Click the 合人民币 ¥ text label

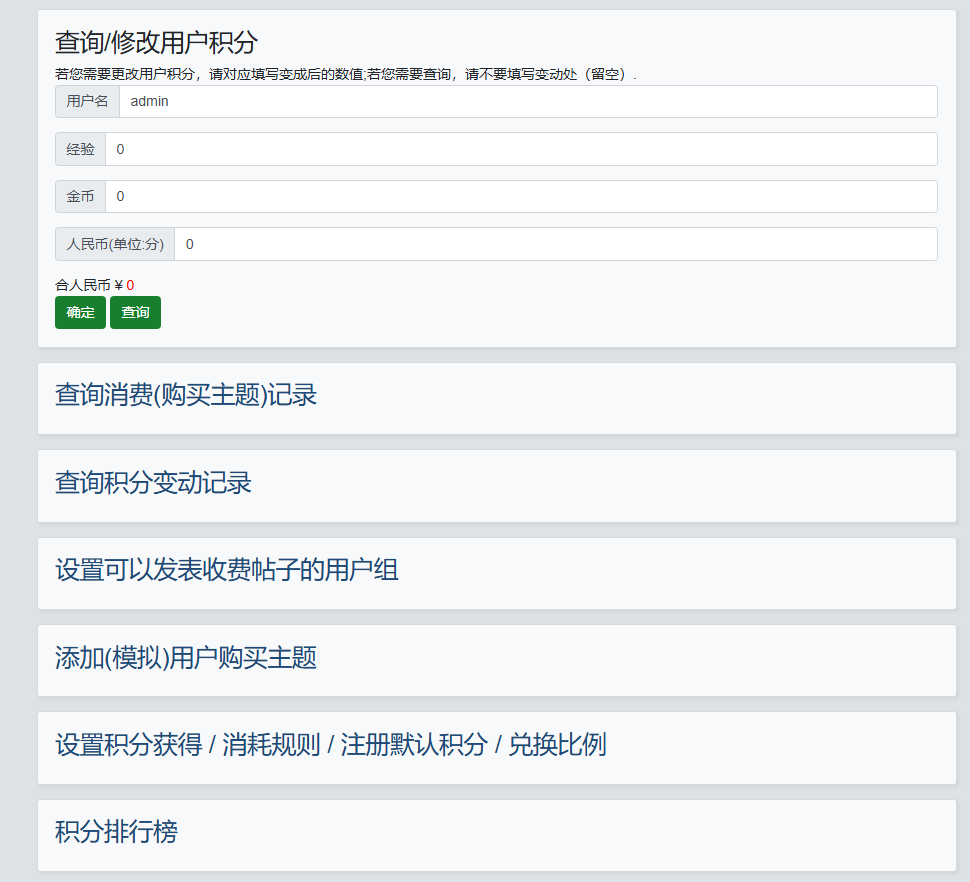pyautogui.click(x=88, y=285)
